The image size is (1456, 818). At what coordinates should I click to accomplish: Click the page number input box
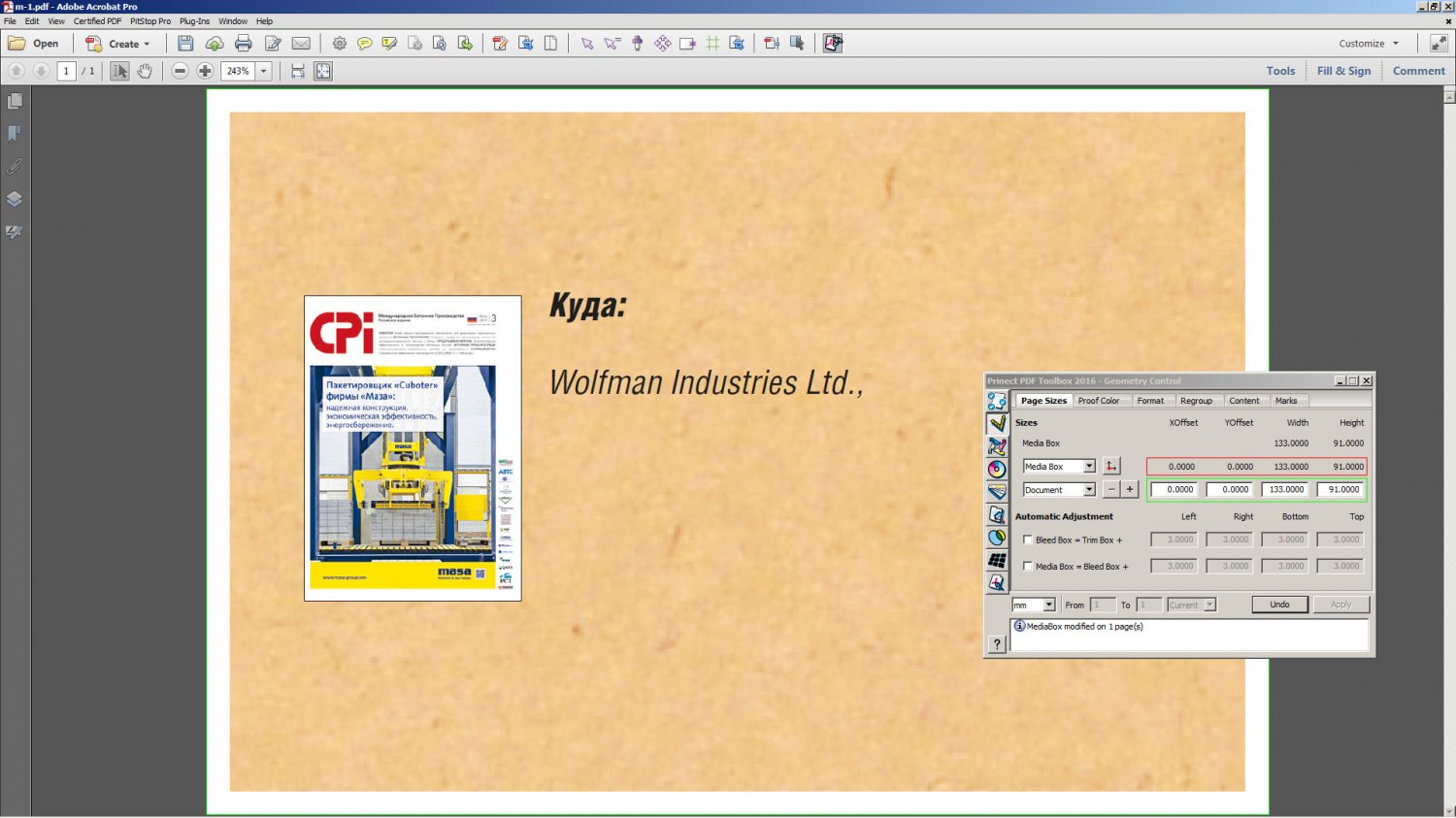pos(66,71)
